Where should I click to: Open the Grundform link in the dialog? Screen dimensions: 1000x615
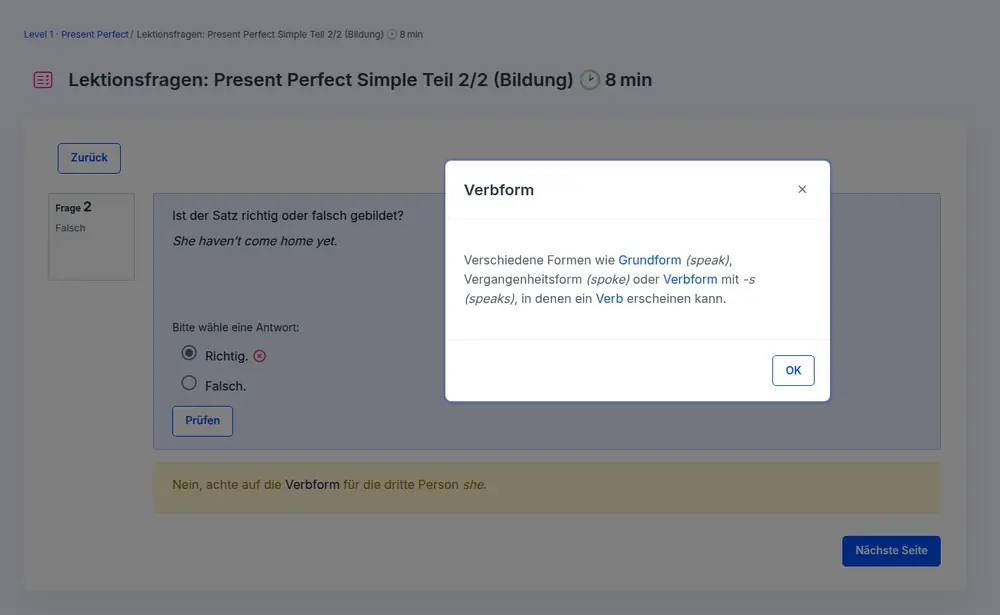[650, 260]
